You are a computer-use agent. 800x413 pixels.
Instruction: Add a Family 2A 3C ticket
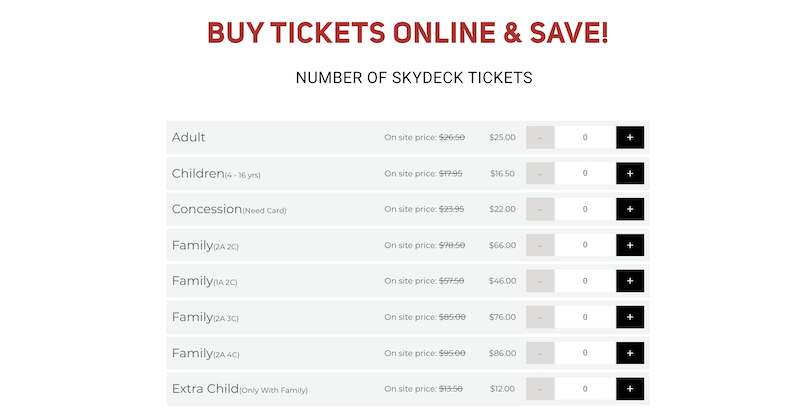tap(630, 317)
